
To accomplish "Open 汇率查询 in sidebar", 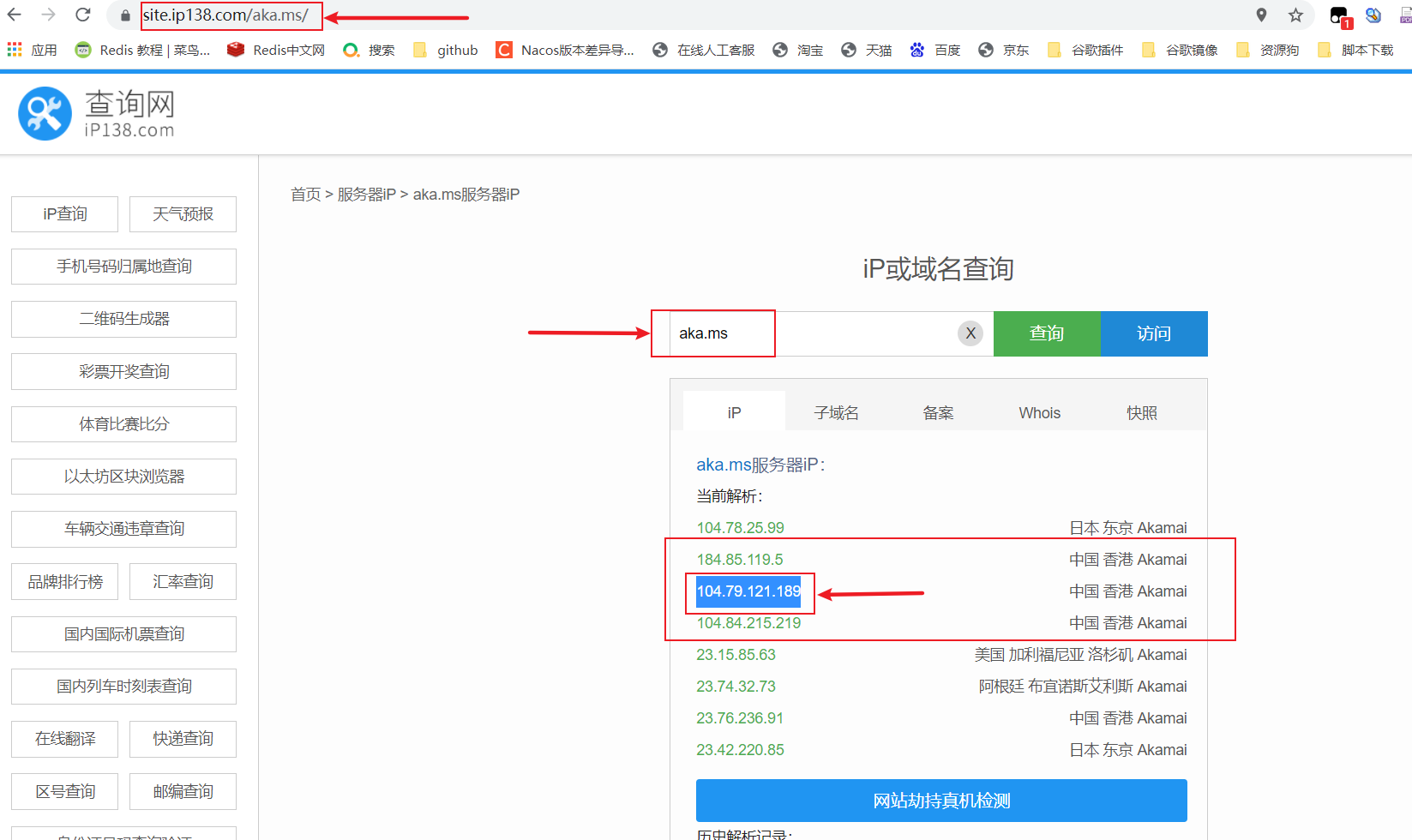I will coord(183,581).
